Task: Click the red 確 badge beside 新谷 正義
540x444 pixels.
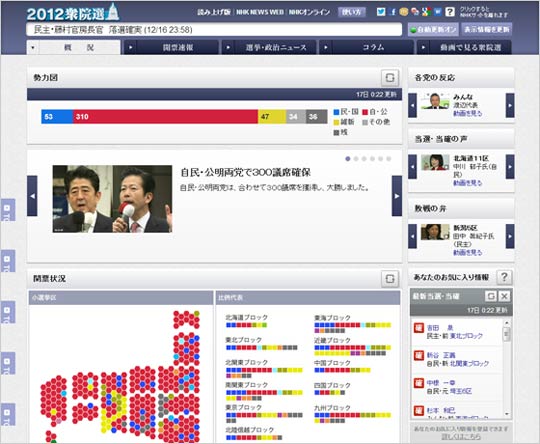Action: tap(418, 355)
